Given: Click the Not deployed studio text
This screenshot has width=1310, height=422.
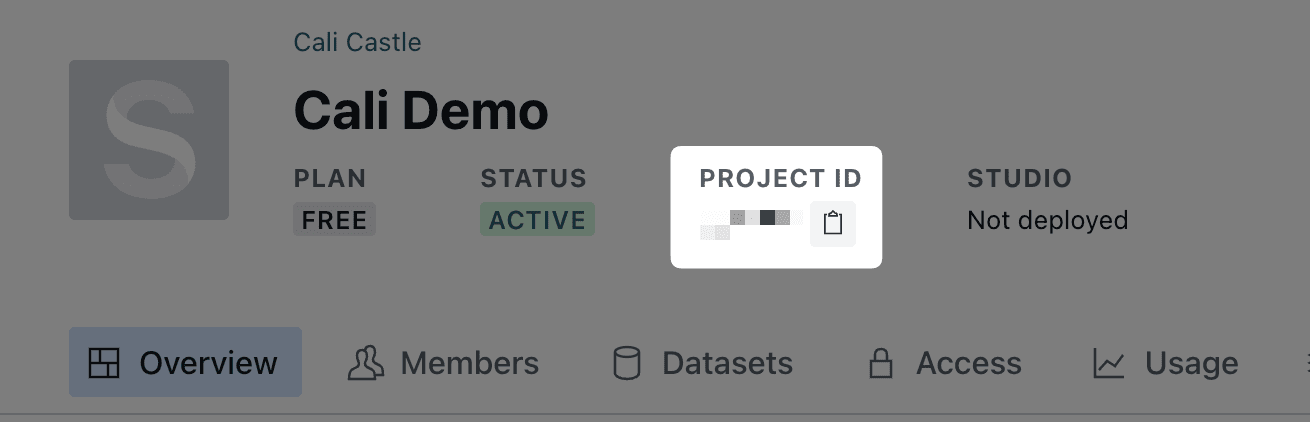Looking at the screenshot, I should pos(1047,220).
